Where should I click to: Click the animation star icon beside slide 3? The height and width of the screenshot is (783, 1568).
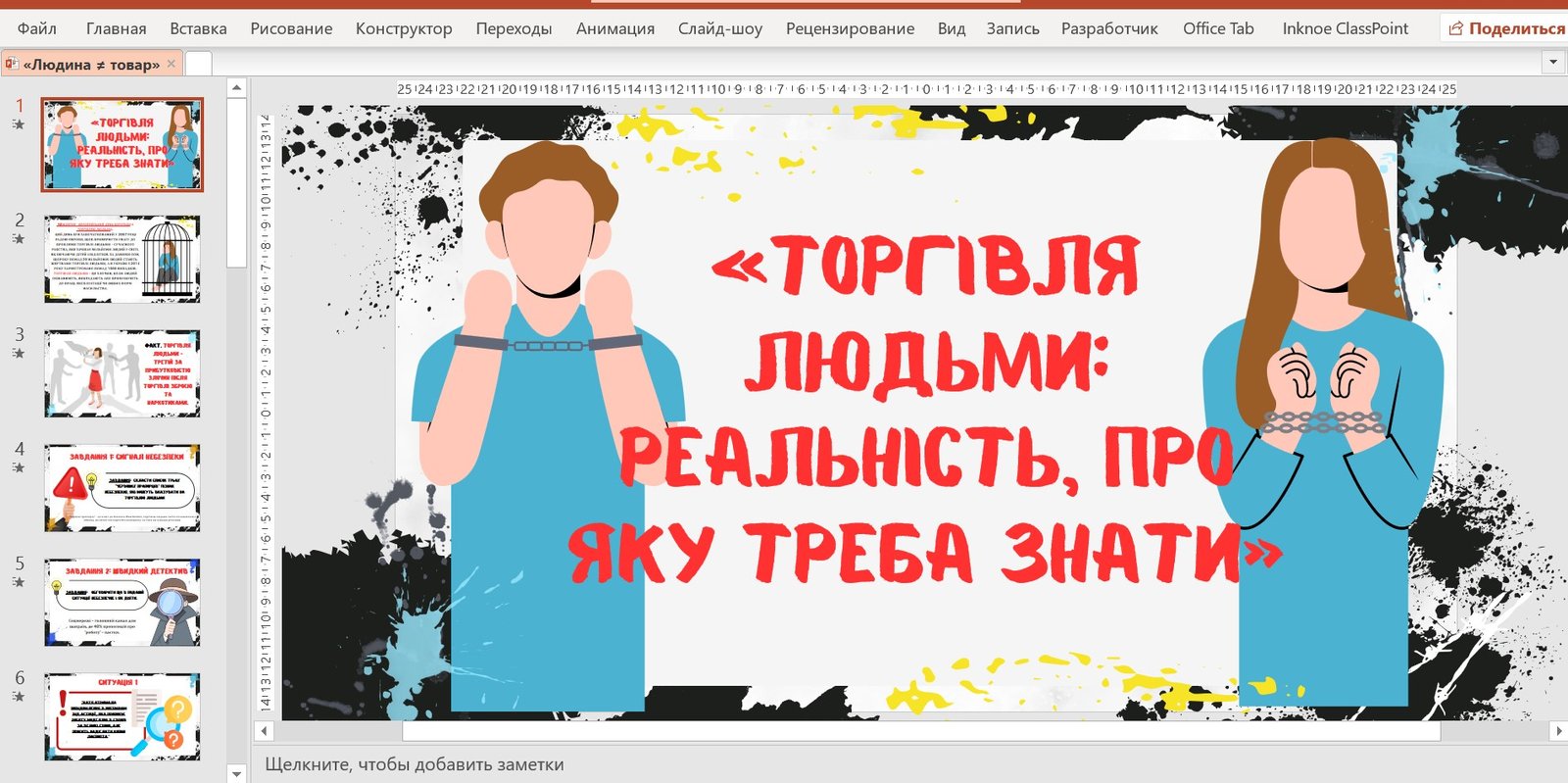(19, 354)
